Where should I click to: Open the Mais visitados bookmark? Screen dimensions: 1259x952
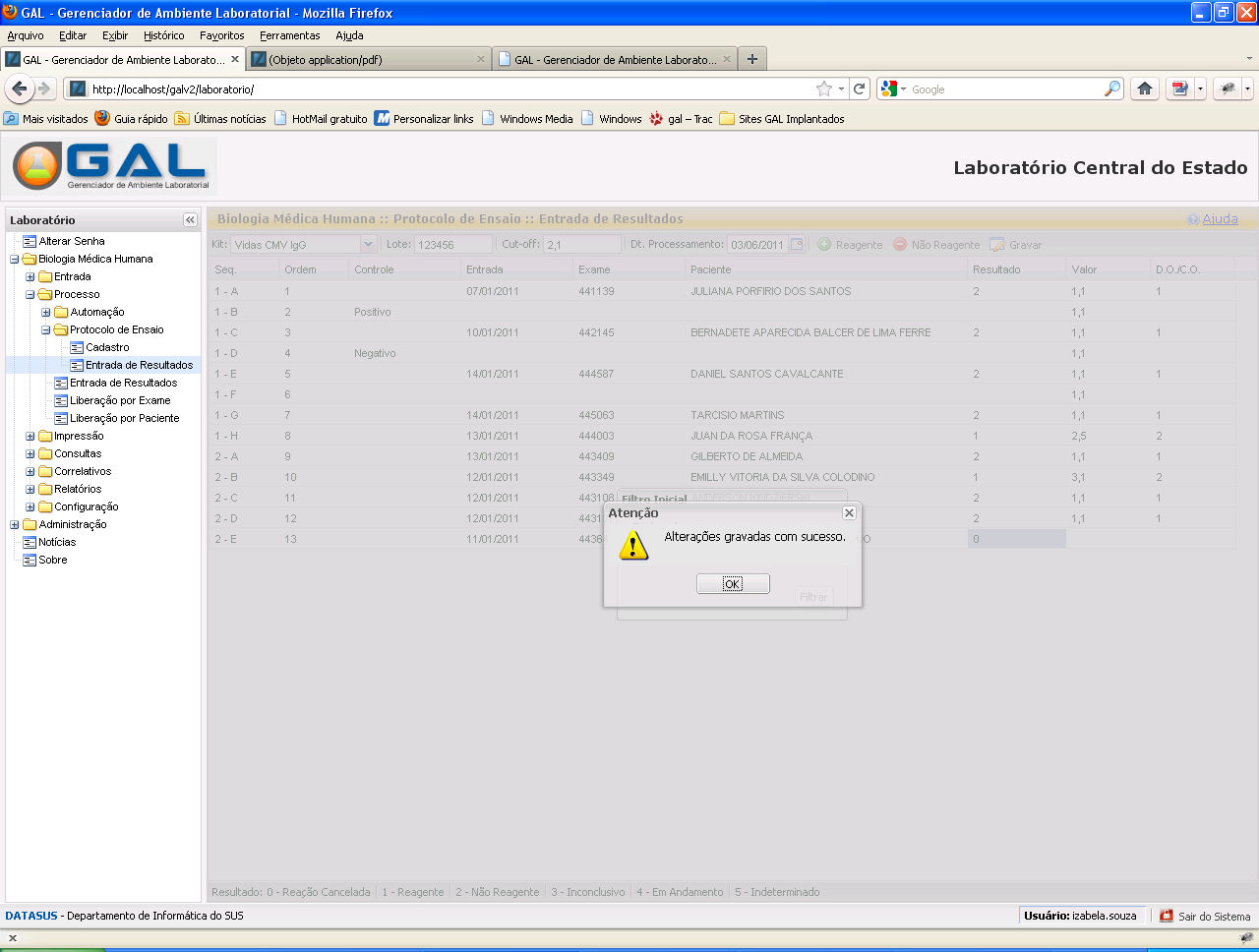(46, 119)
